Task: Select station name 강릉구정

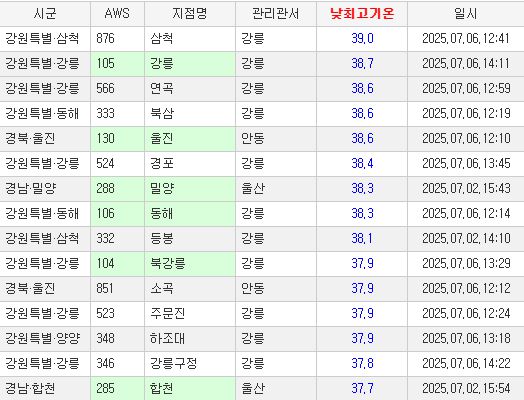Action: 173,364
